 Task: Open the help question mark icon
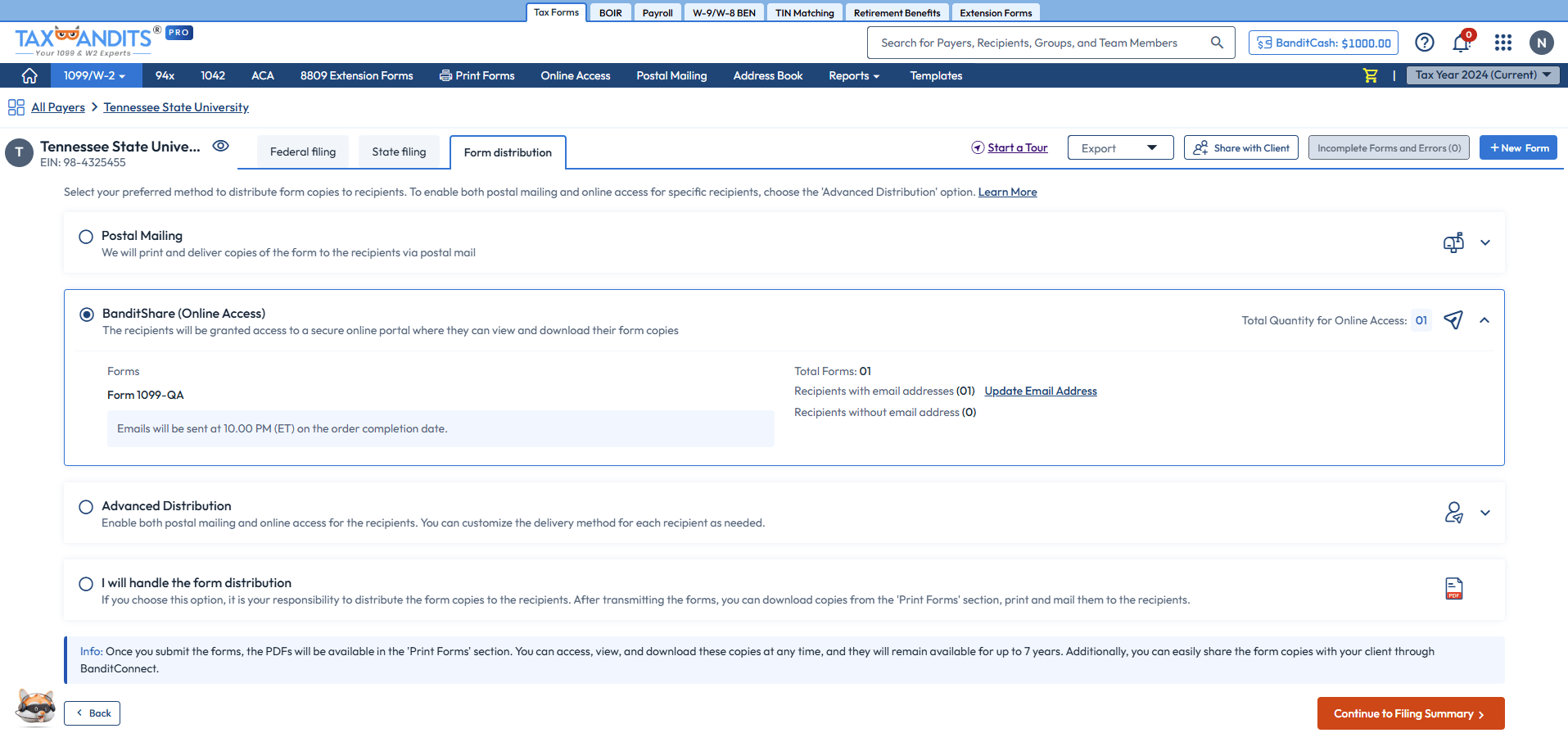tap(1425, 43)
